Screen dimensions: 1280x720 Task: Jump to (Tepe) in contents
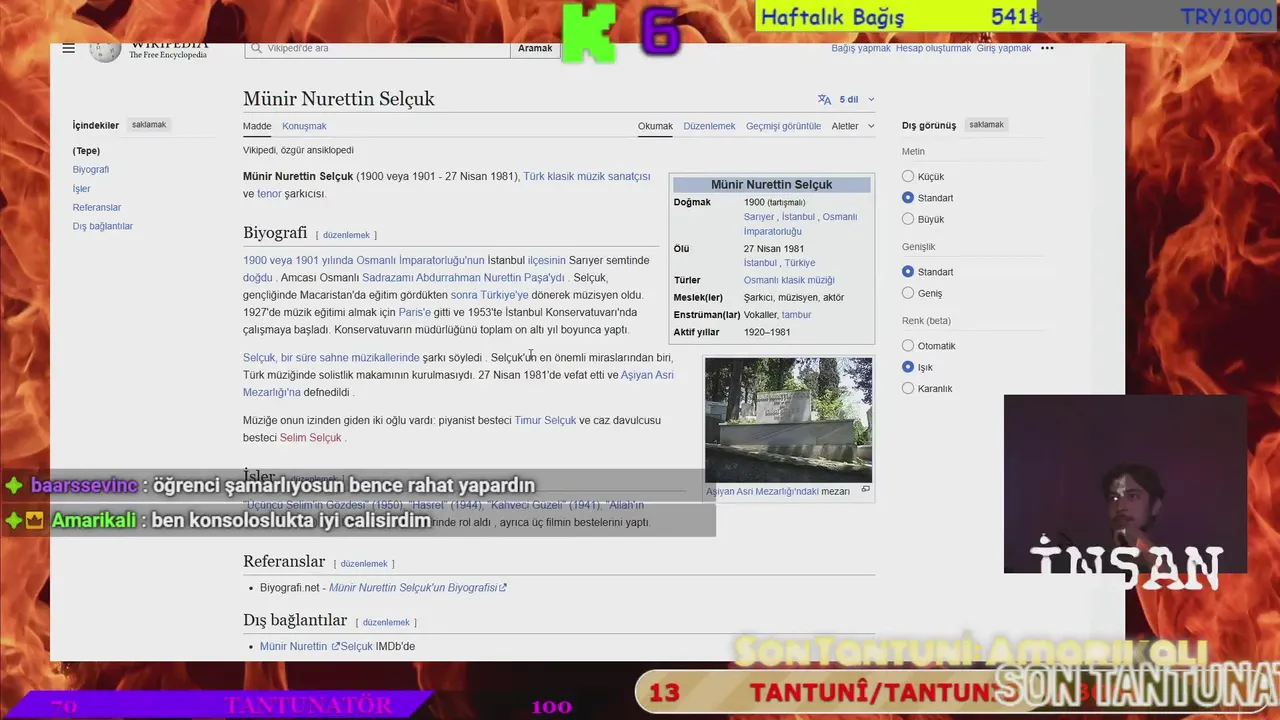[x=86, y=151]
